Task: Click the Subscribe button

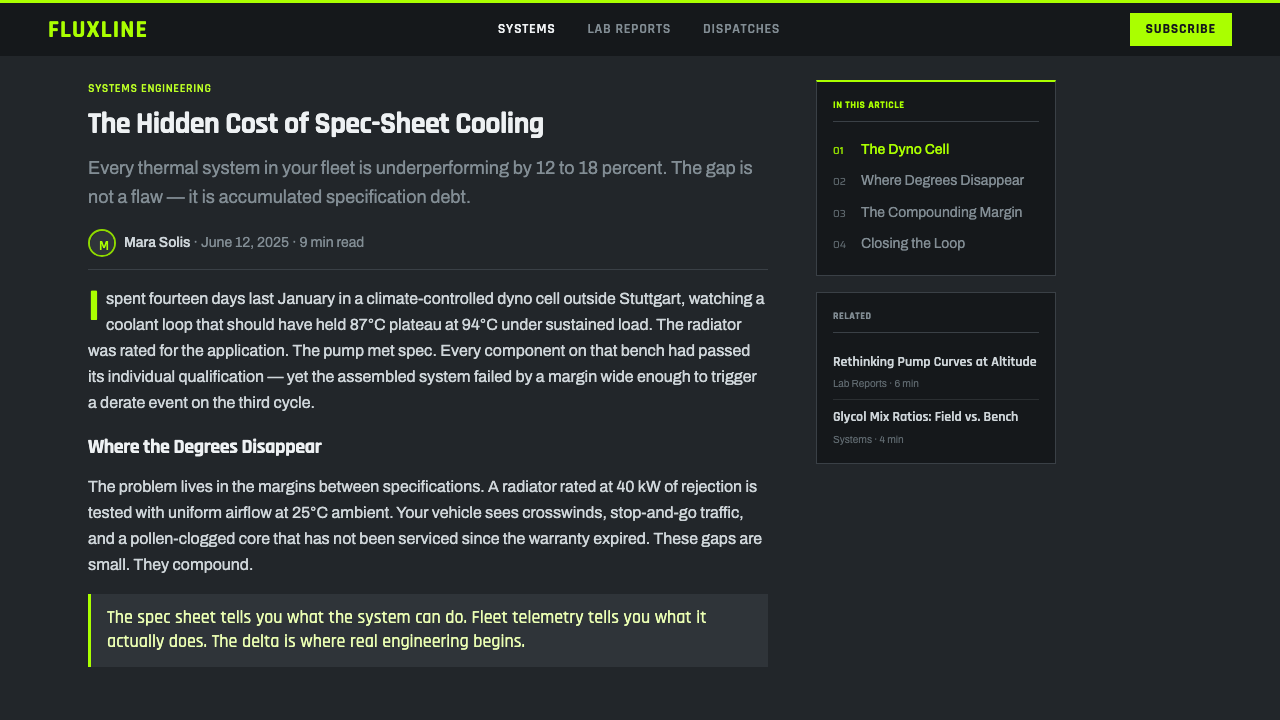Action: [1181, 29]
